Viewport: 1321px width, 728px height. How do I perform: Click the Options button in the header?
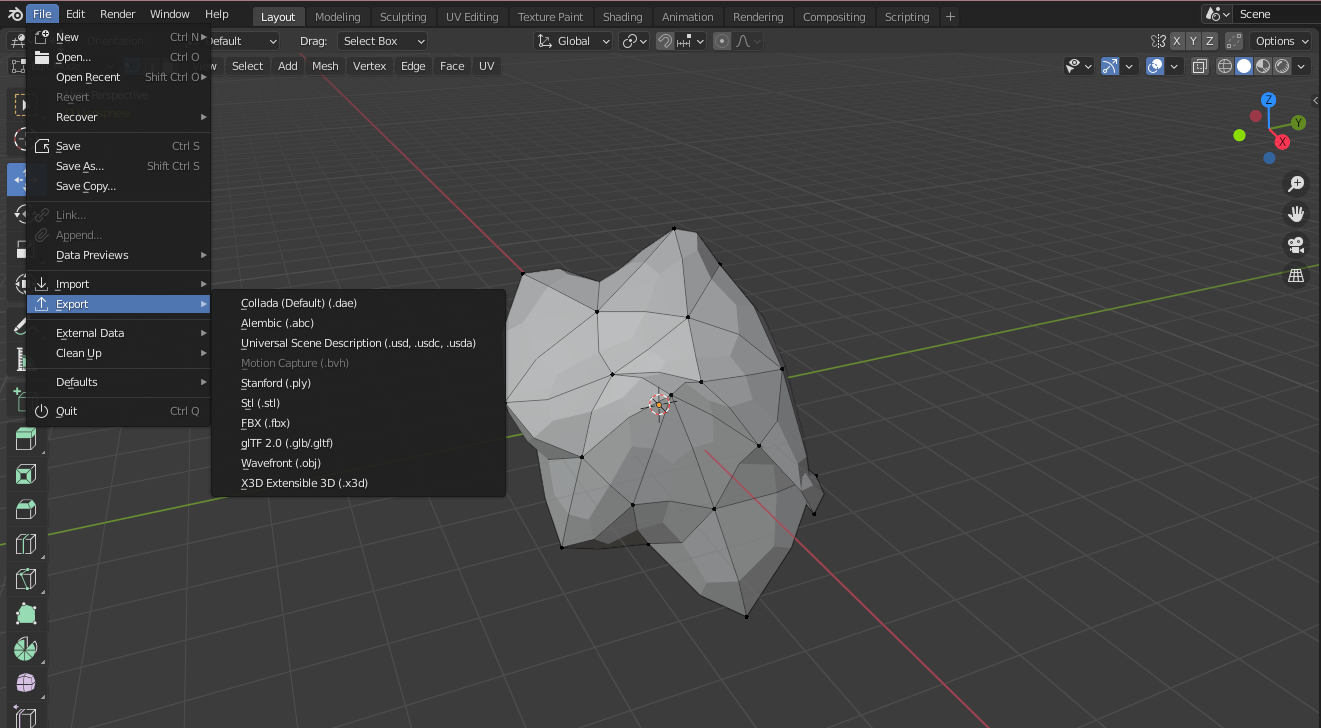[1280, 41]
